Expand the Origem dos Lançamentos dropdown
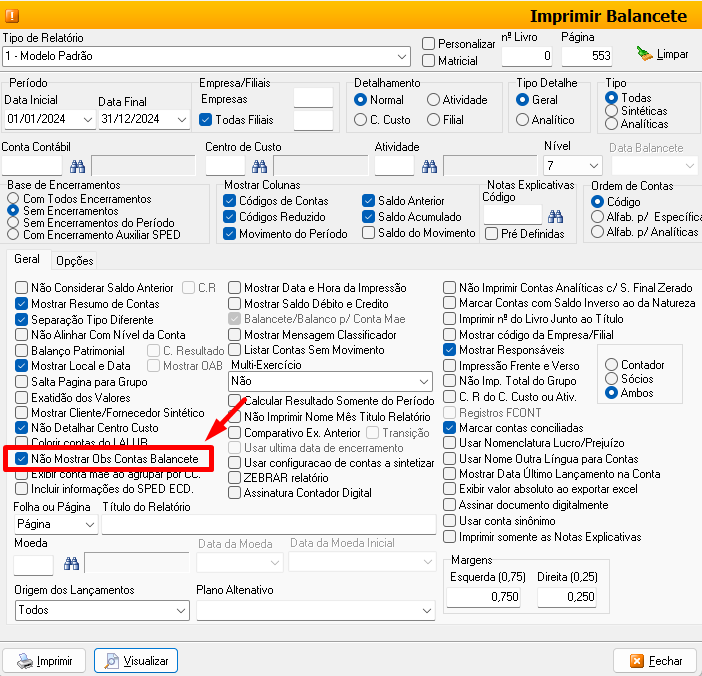 (180, 610)
